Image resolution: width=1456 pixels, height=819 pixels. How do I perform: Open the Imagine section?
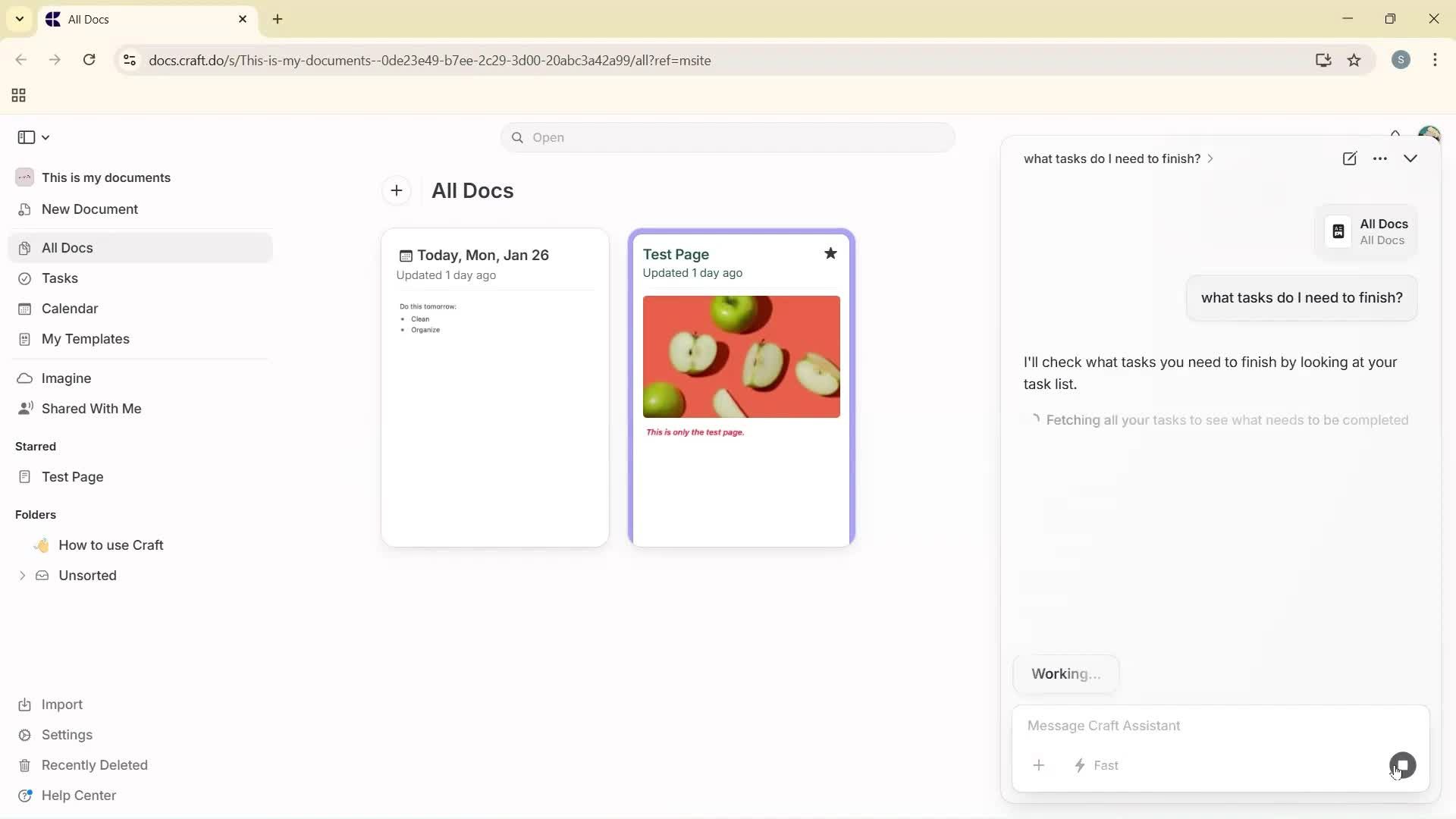pos(66,378)
